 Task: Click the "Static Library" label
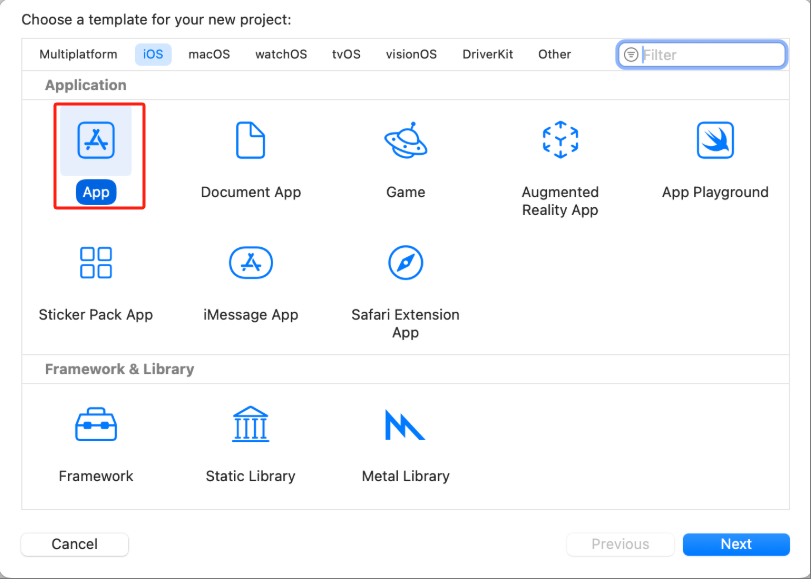[250, 476]
